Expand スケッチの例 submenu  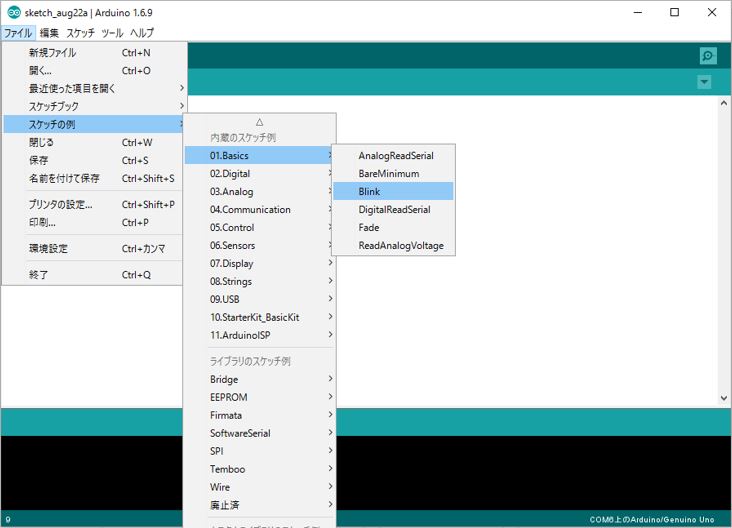tap(93, 124)
